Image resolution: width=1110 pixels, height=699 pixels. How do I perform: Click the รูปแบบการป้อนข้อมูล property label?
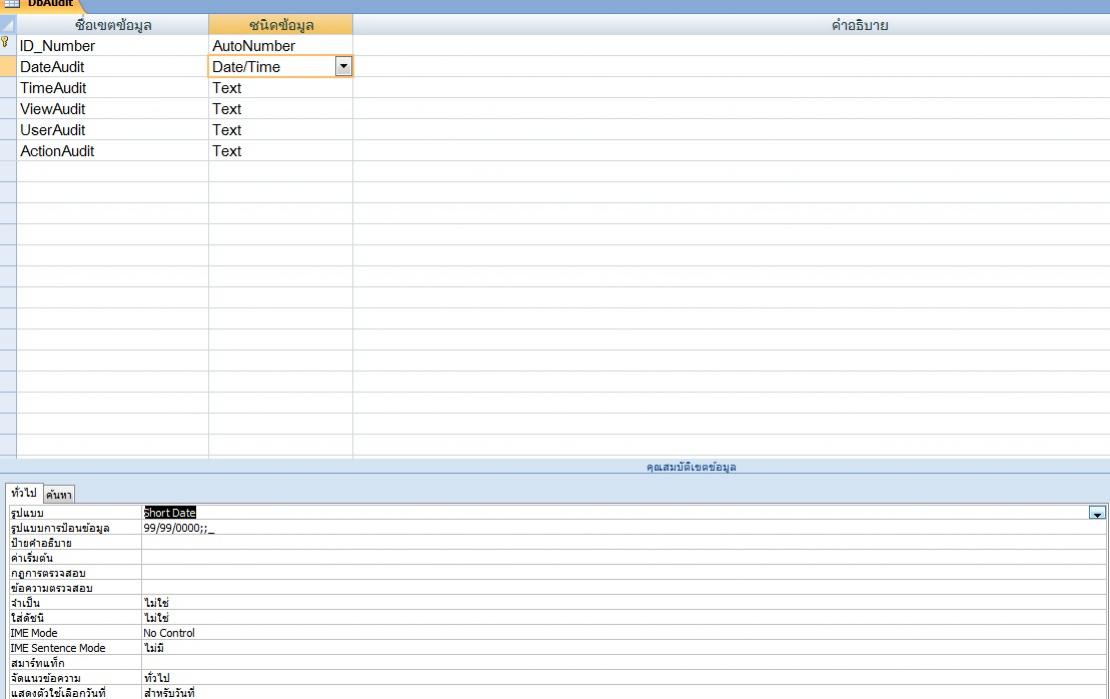coord(60,528)
